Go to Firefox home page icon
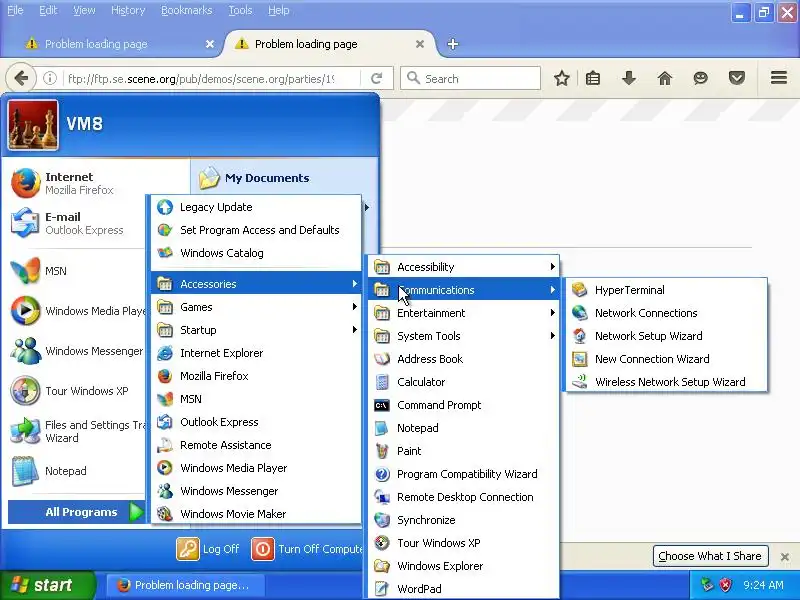 pos(665,79)
